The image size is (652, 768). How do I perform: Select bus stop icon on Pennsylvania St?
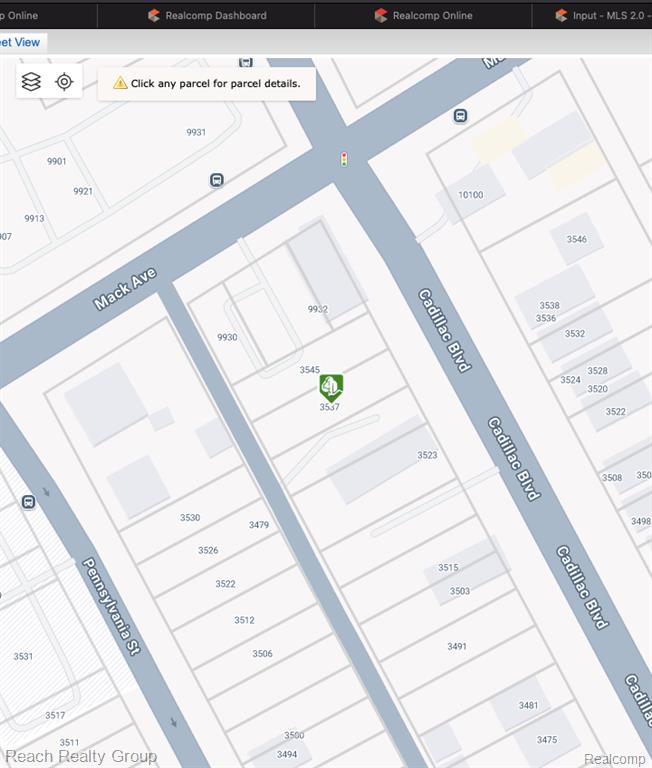point(28,502)
